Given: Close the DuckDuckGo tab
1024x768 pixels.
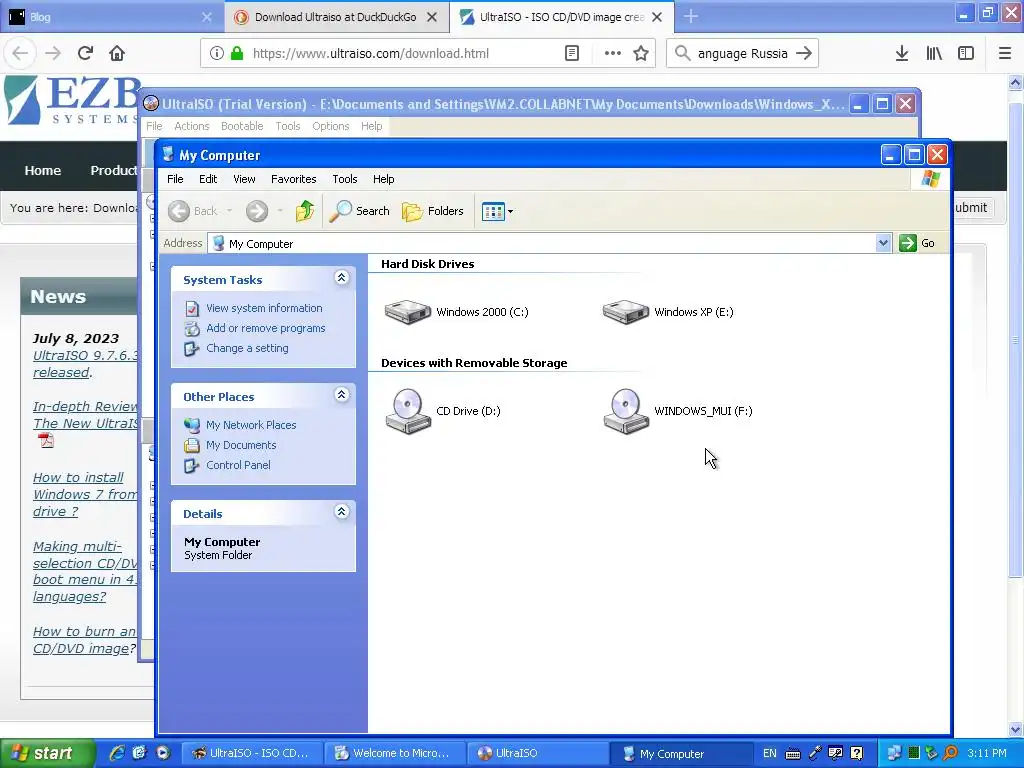Looking at the screenshot, I should 432,17.
